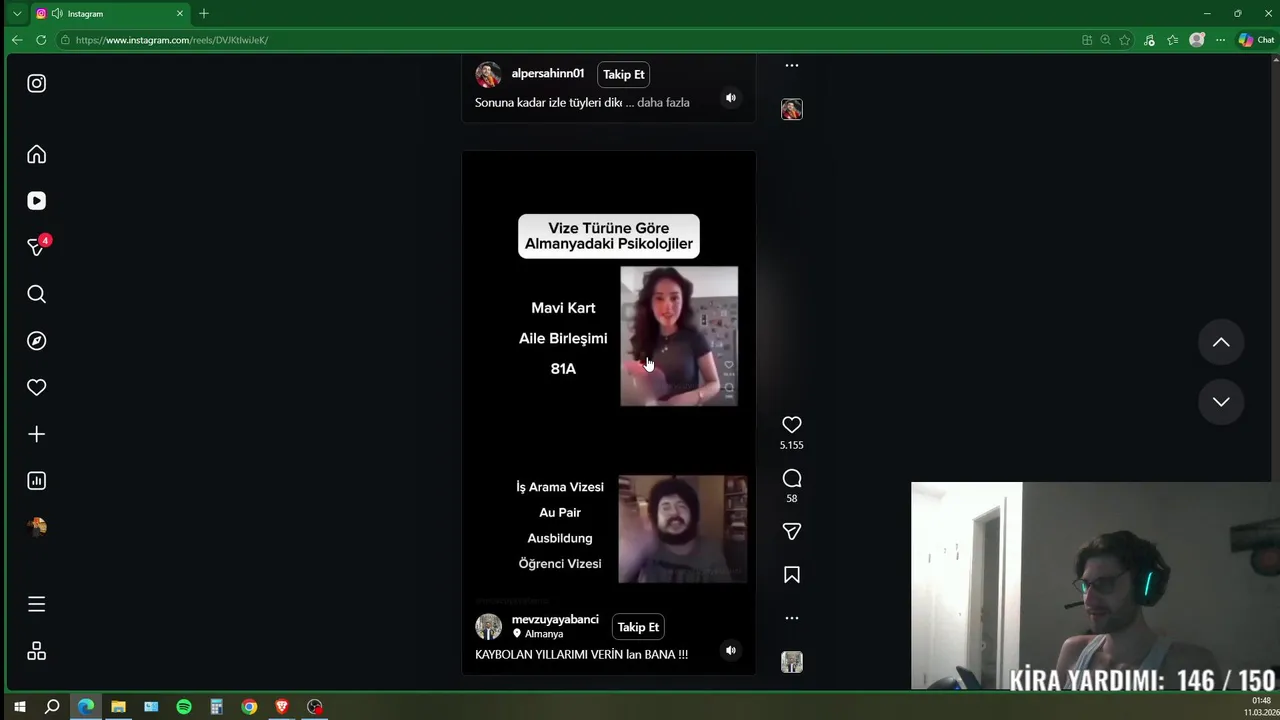This screenshot has width=1280, height=720.
Task: Click the 5.155 likes count
Action: click(791, 445)
